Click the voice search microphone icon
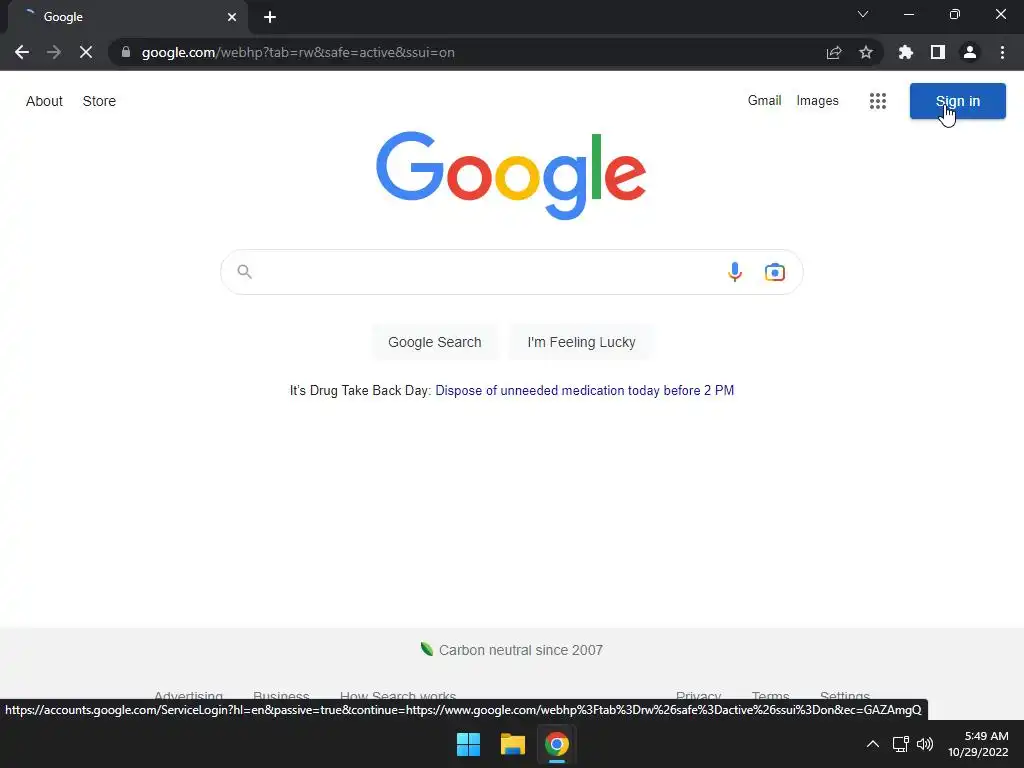The width and height of the screenshot is (1024, 768). (x=735, y=272)
